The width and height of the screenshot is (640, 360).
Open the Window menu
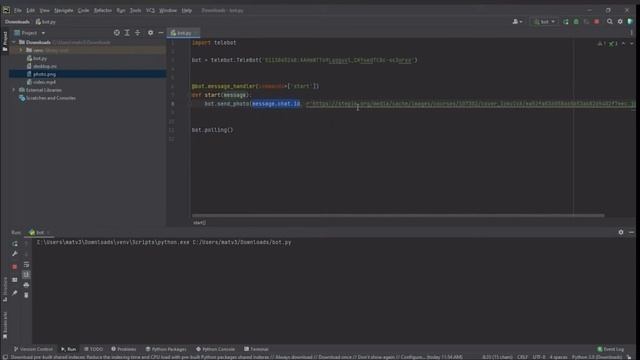168,10
